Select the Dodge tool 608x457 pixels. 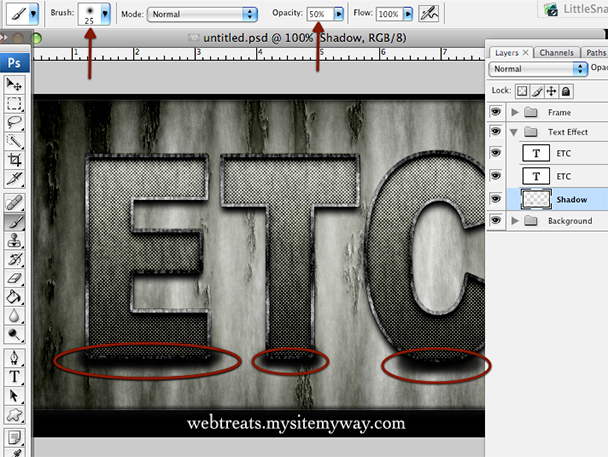tap(14, 334)
